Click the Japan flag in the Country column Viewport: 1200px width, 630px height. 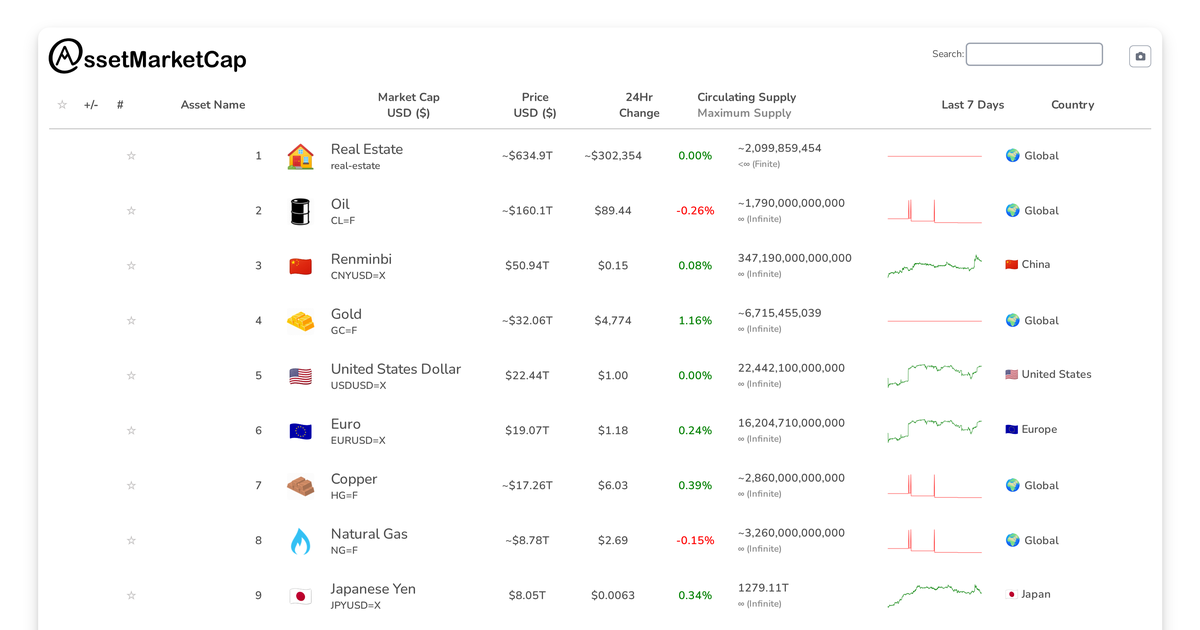(x=1013, y=594)
